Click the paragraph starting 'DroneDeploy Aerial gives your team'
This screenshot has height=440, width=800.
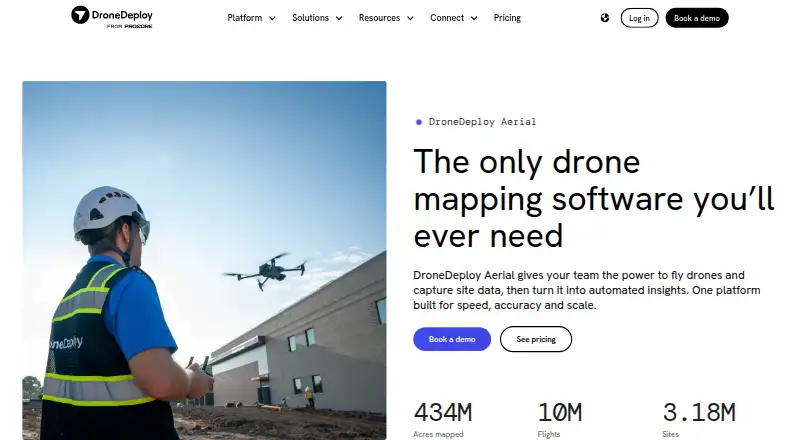[x=587, y=290]
